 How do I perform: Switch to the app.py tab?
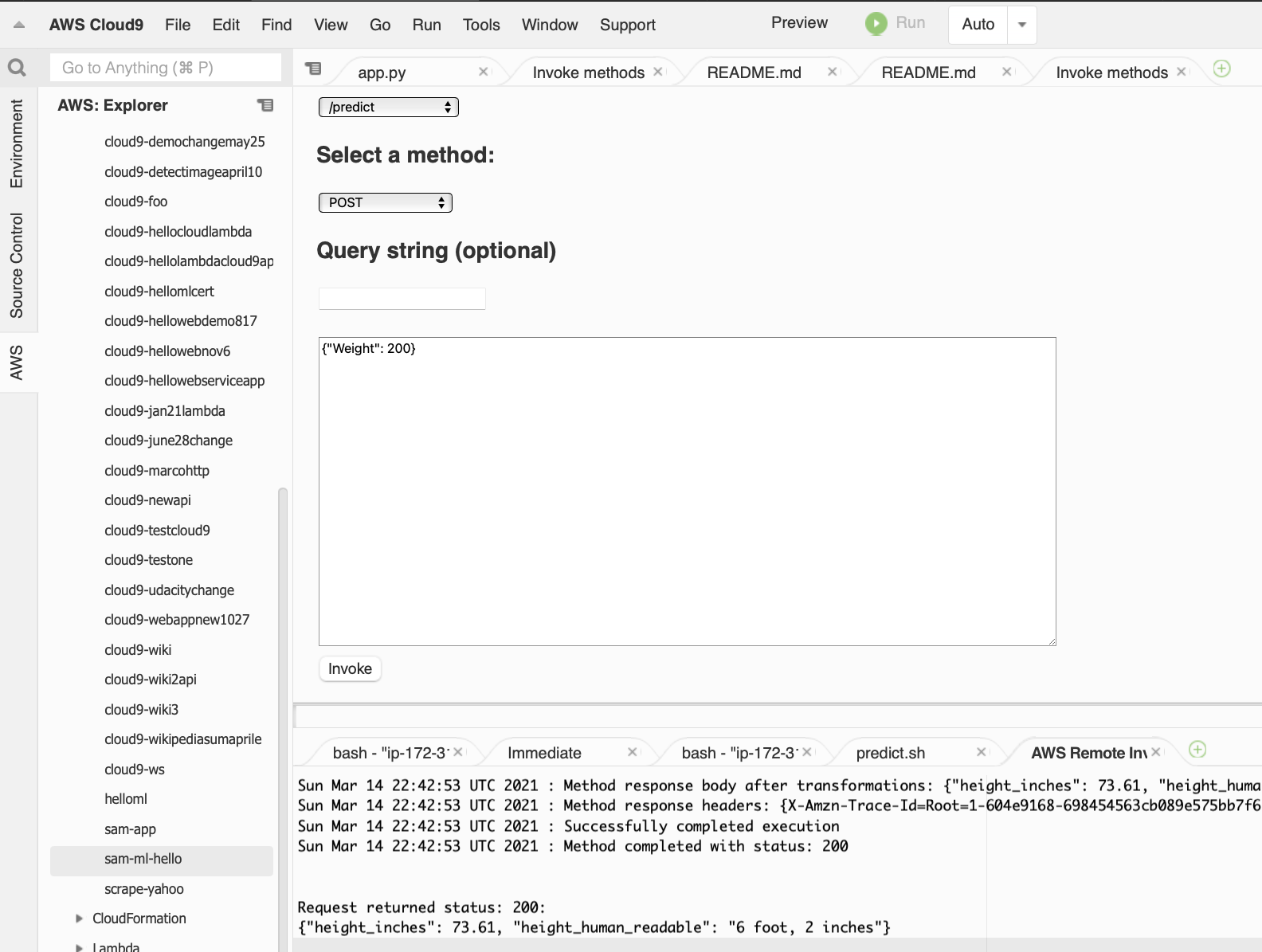tap(382, 72)
